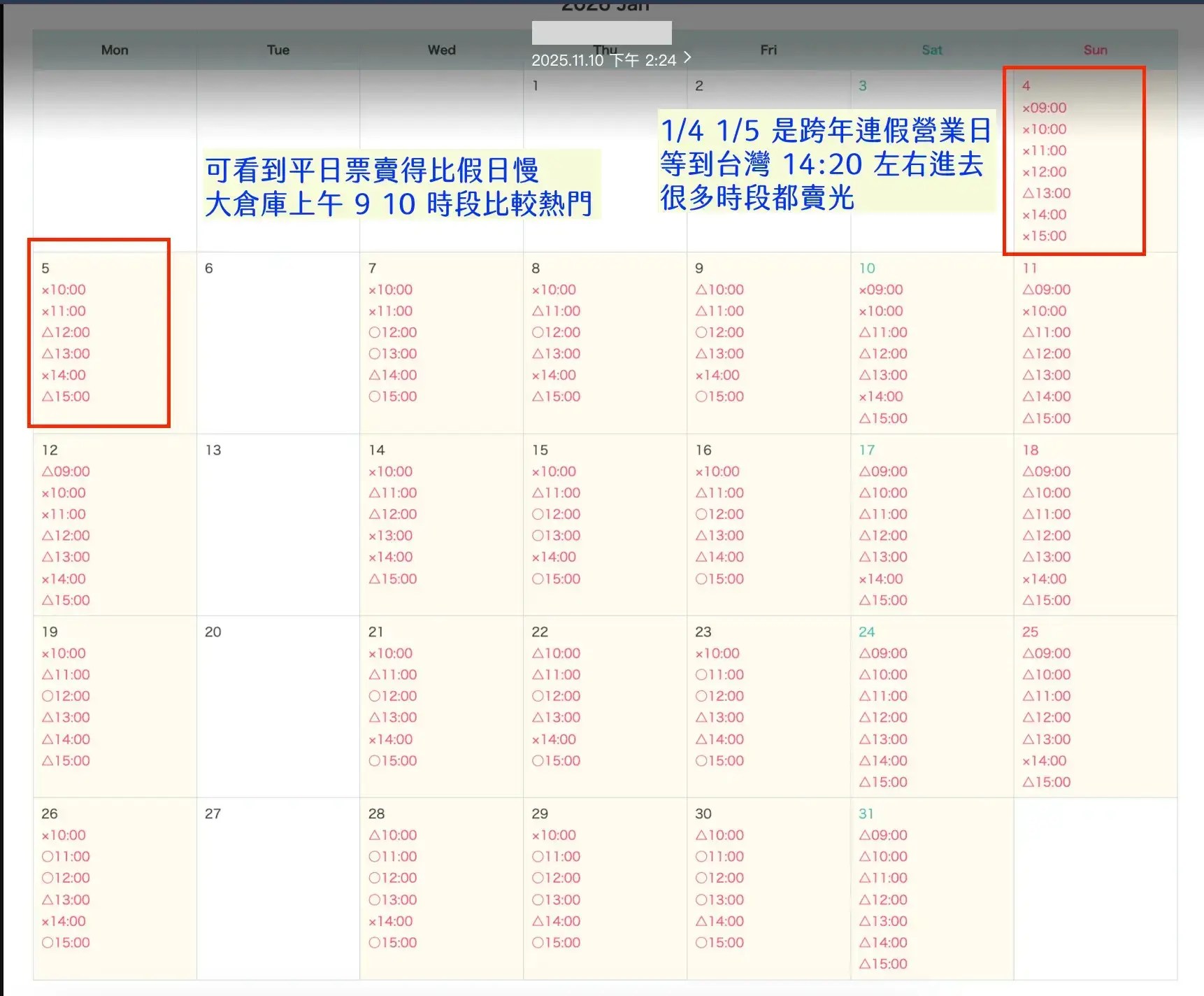
Task: Pick the 13:00 slot on January 7
Action: pyautogui.click(x=393, y=354)
